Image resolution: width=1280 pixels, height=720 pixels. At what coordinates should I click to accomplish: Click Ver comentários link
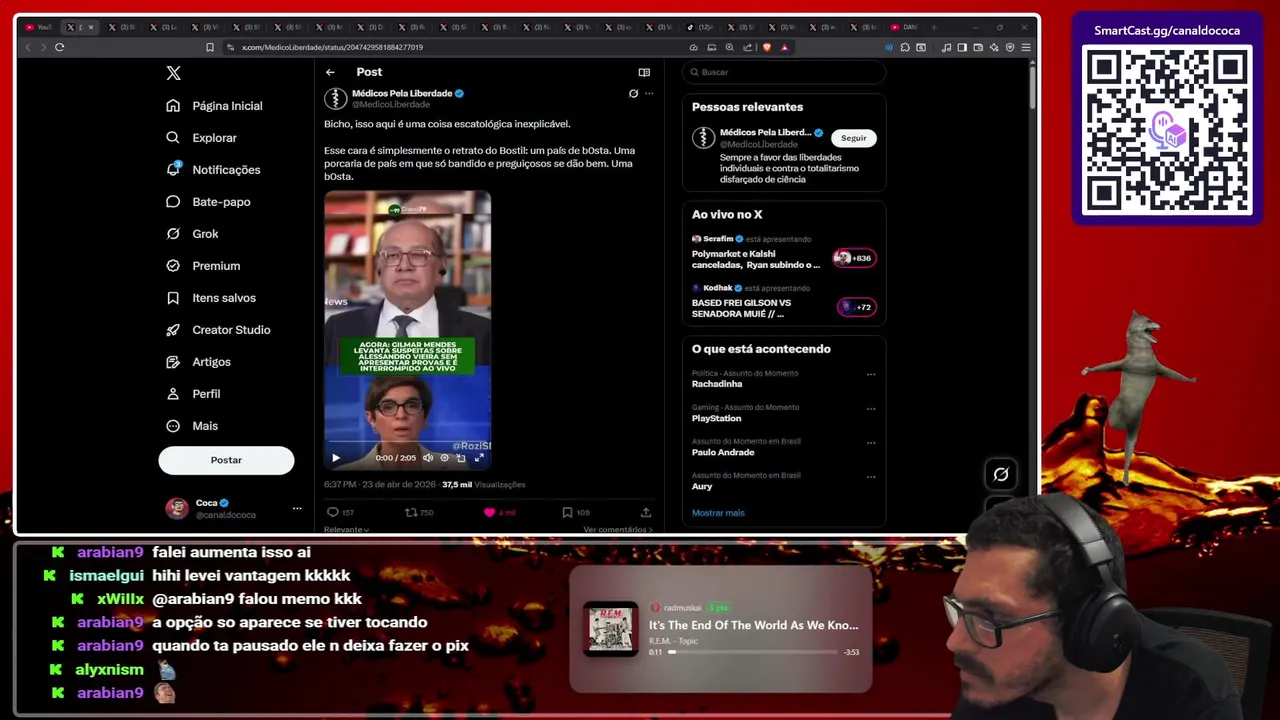tap(618, 529)
